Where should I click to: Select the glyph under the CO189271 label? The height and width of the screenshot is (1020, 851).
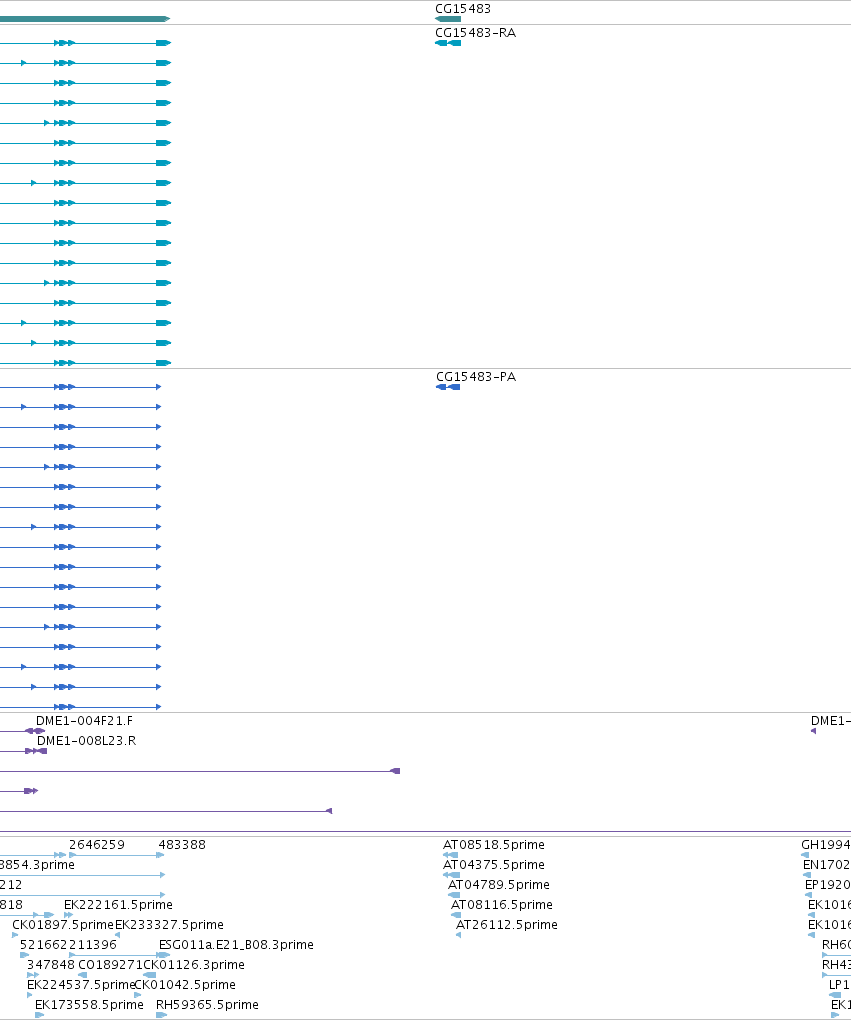83,975
